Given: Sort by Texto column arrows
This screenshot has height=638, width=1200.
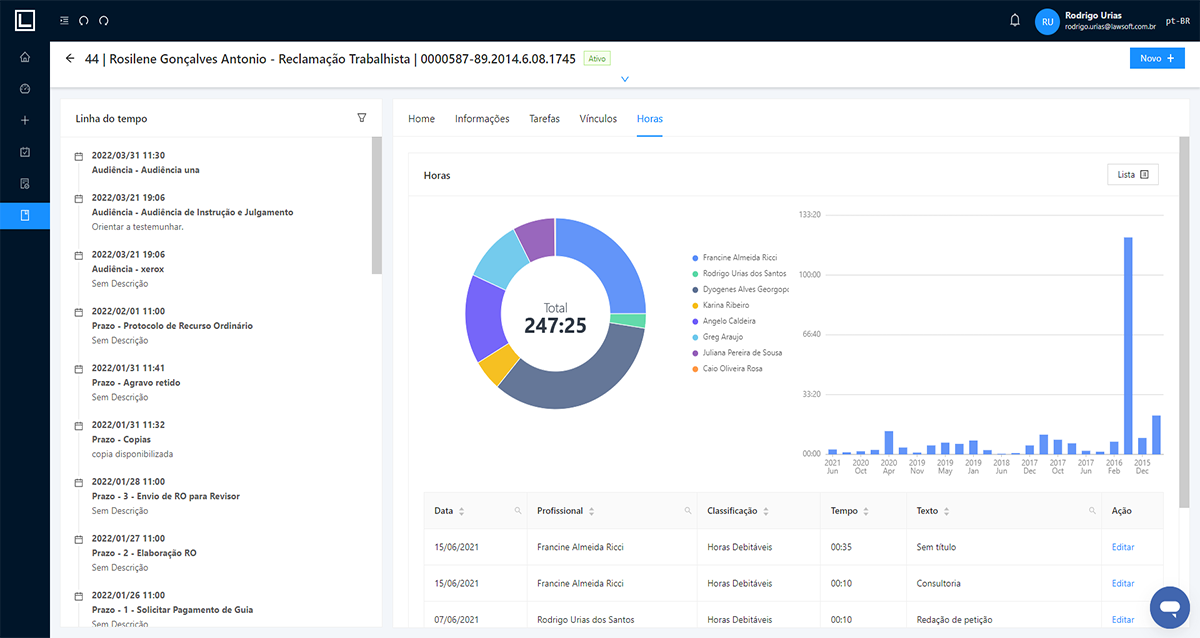Looking at the screenshot, I should (947, 511).
